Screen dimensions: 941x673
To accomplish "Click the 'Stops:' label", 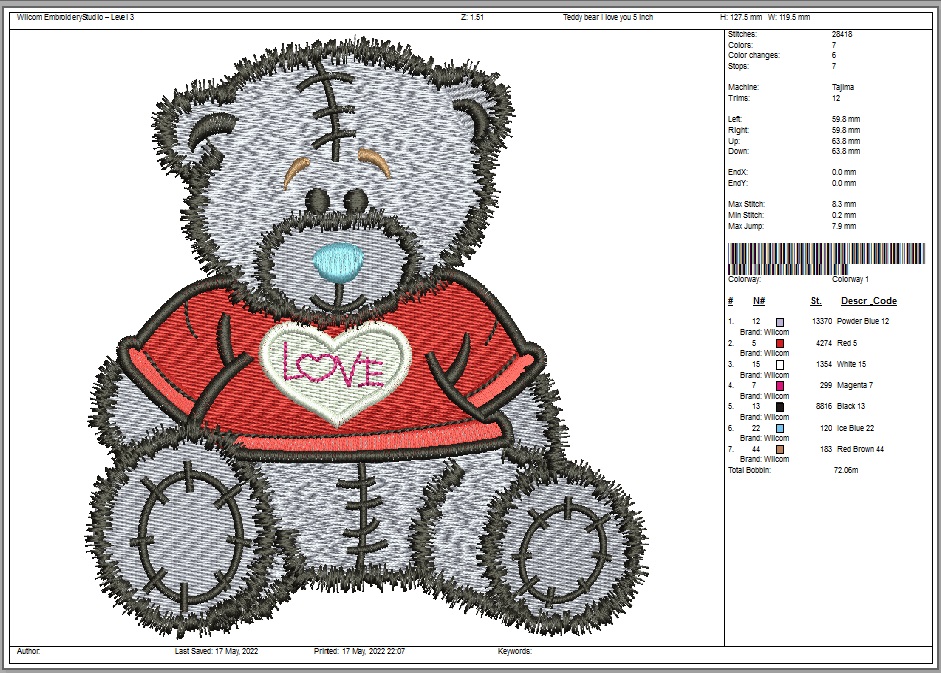I will click(738, 66).
